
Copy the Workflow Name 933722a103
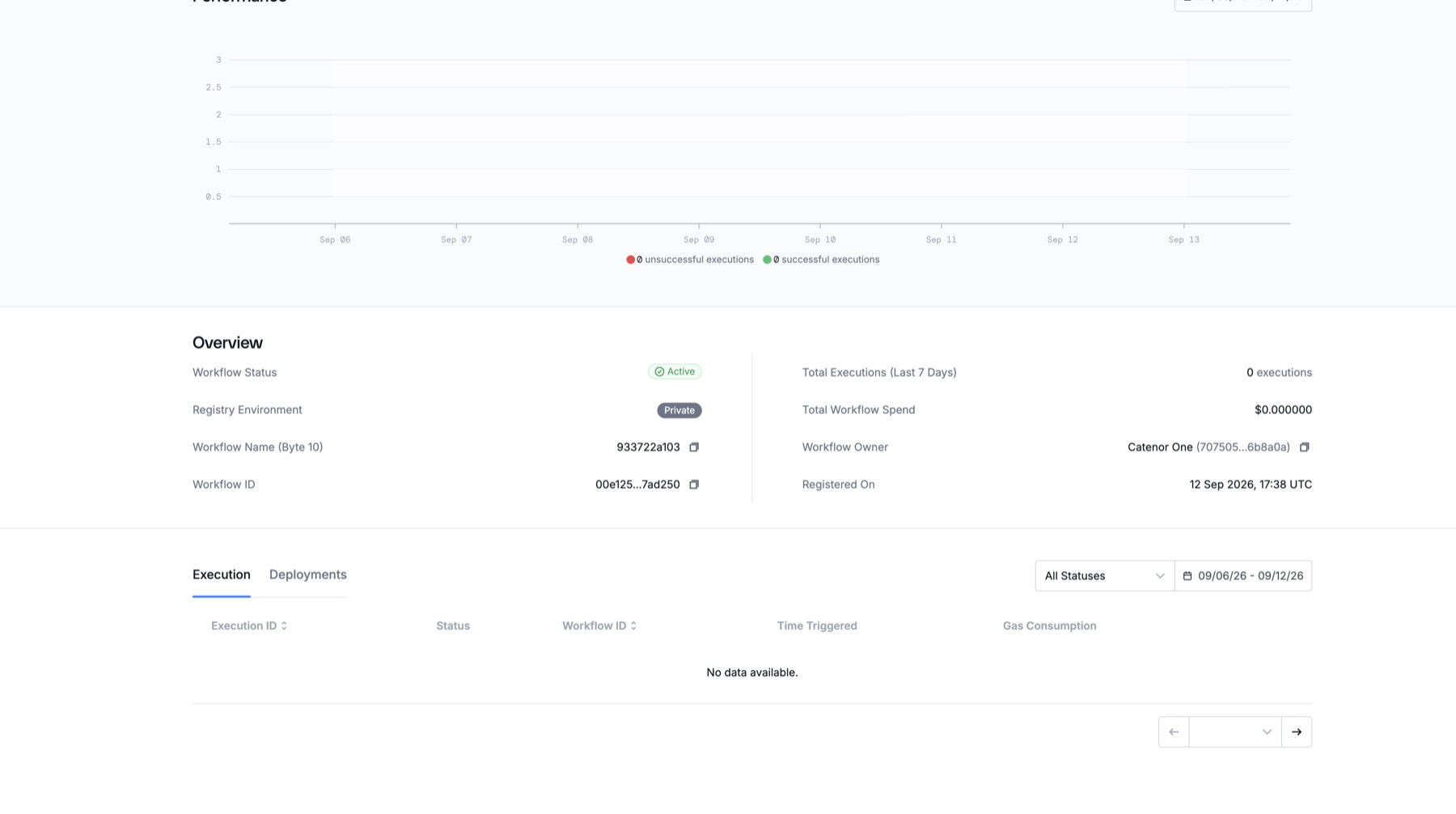(694, 447)
